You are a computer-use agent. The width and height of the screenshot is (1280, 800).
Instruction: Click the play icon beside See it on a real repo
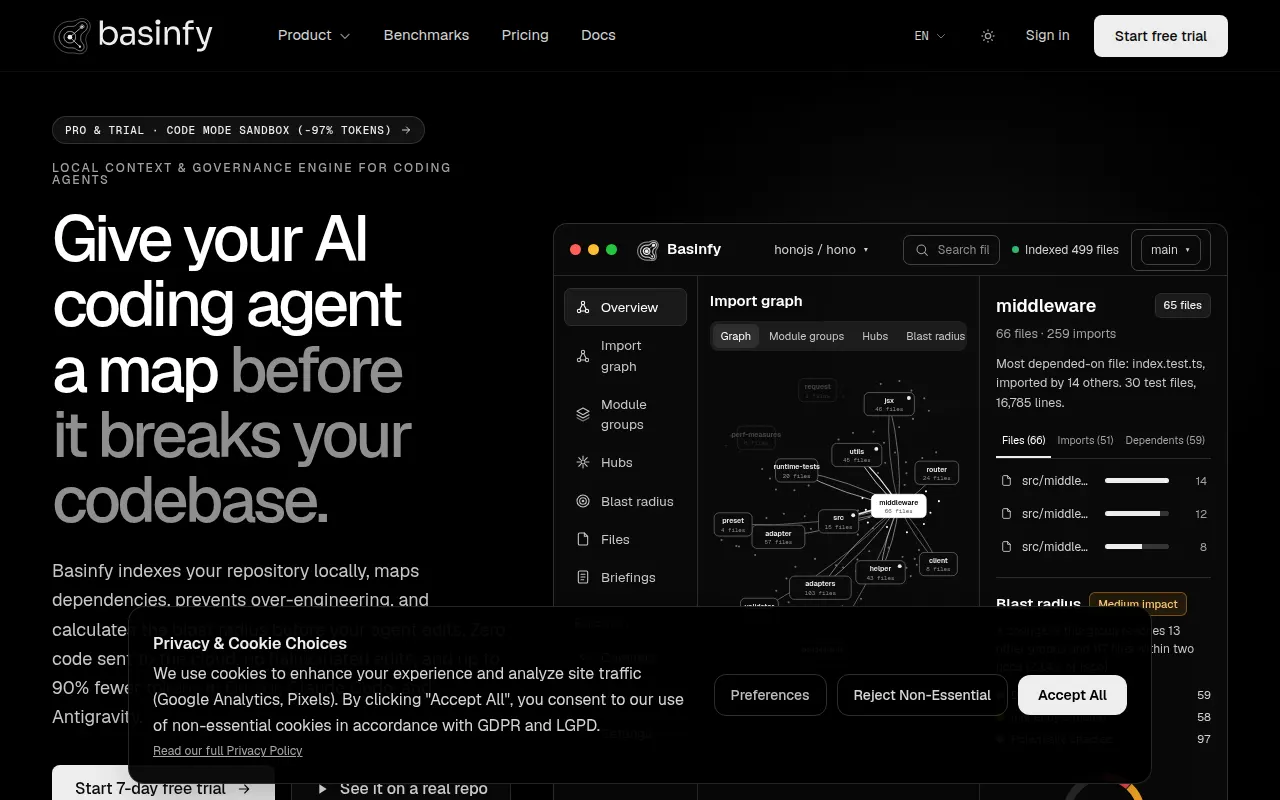(x=323, y=789)
